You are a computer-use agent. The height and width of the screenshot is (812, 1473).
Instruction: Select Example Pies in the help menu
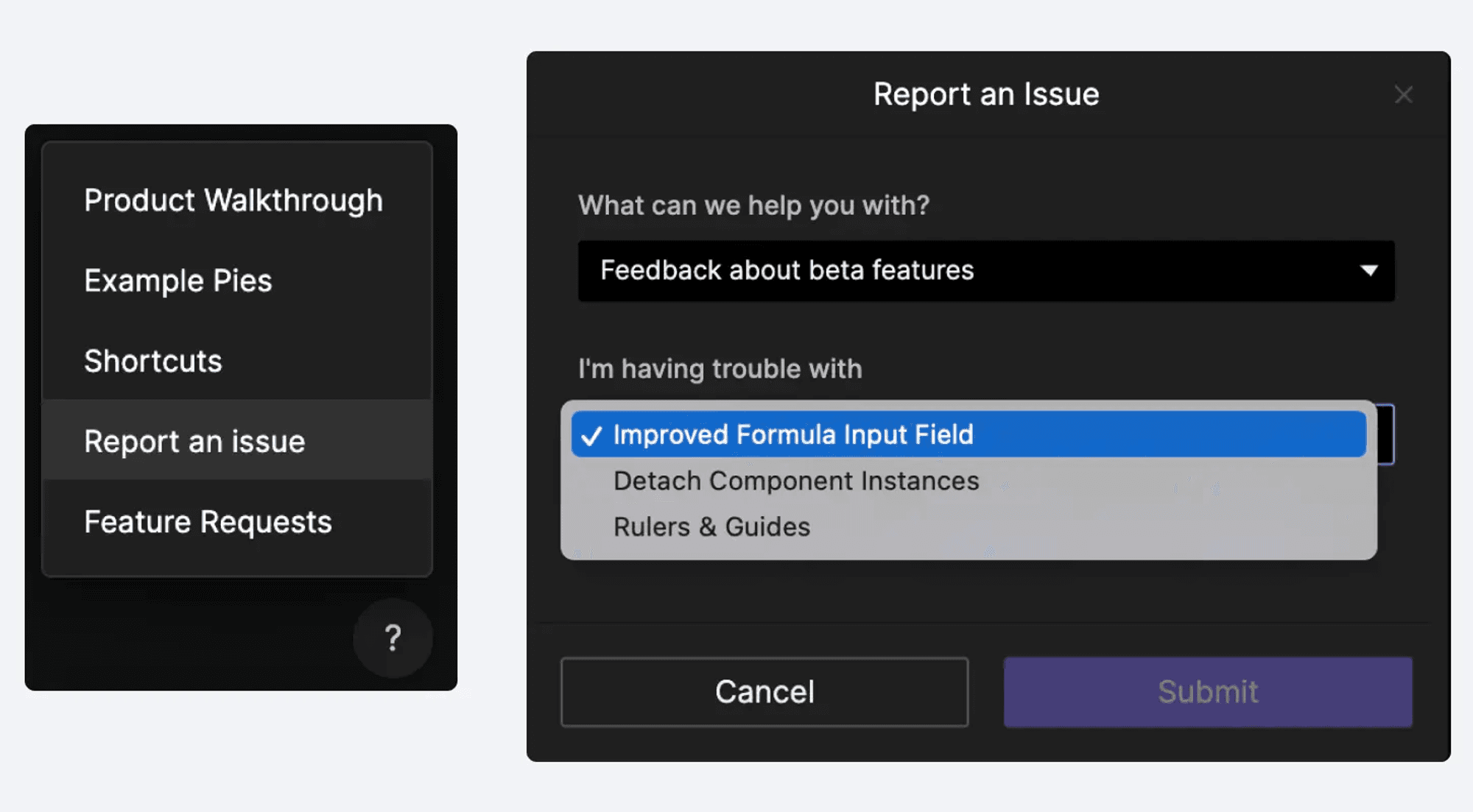(178, 280)
